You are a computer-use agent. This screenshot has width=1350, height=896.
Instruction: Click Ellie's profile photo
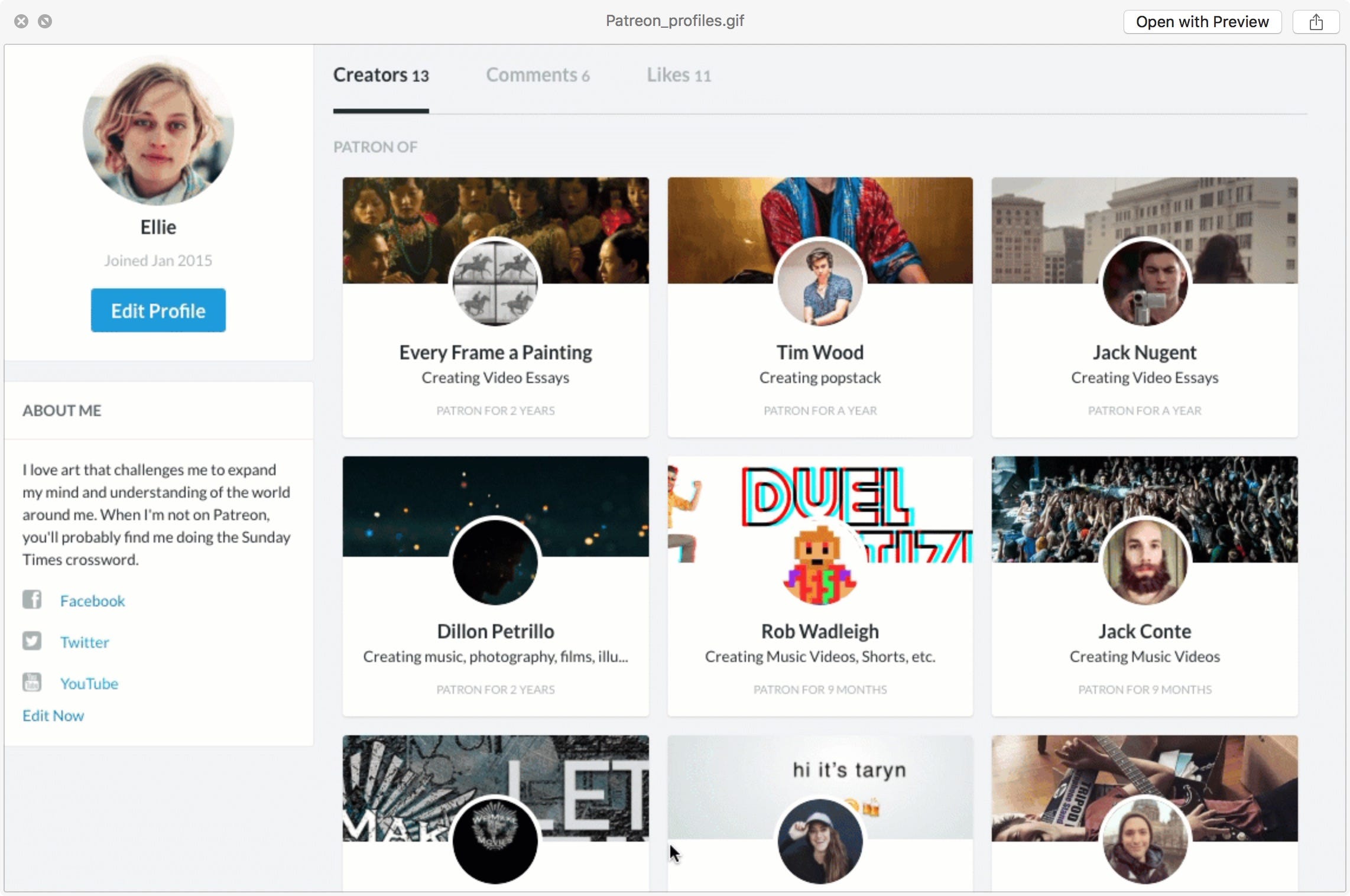[x=158, y=130]
